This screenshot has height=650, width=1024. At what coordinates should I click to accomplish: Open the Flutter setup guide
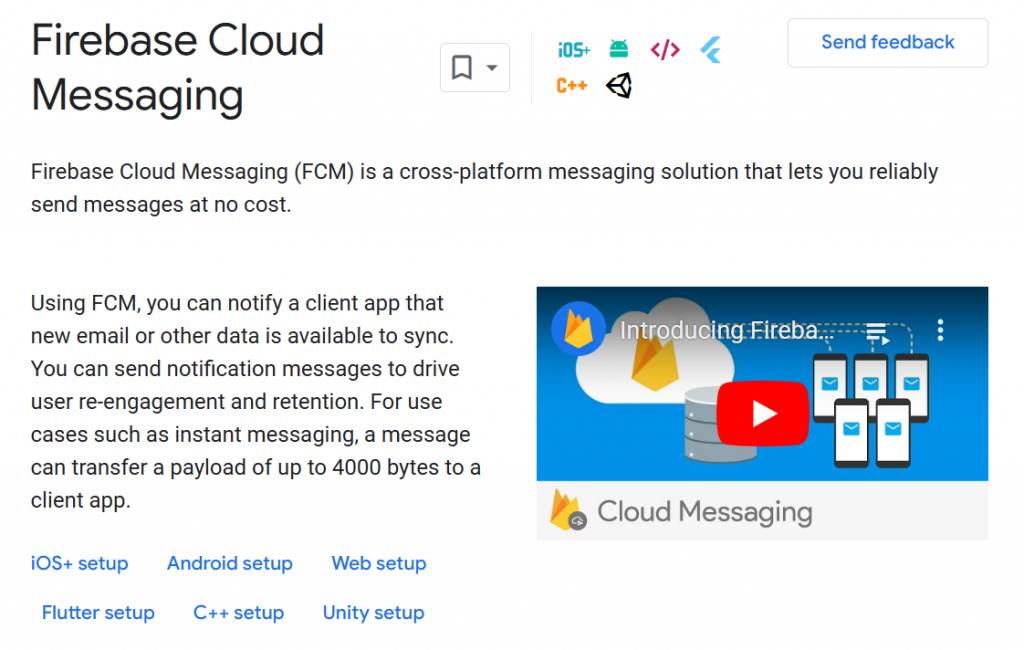click(98, 612)
